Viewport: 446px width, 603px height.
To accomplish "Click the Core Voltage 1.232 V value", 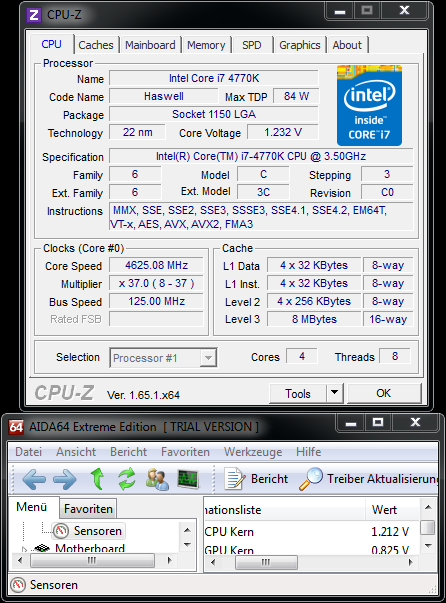I will click(x=283, y=132).
